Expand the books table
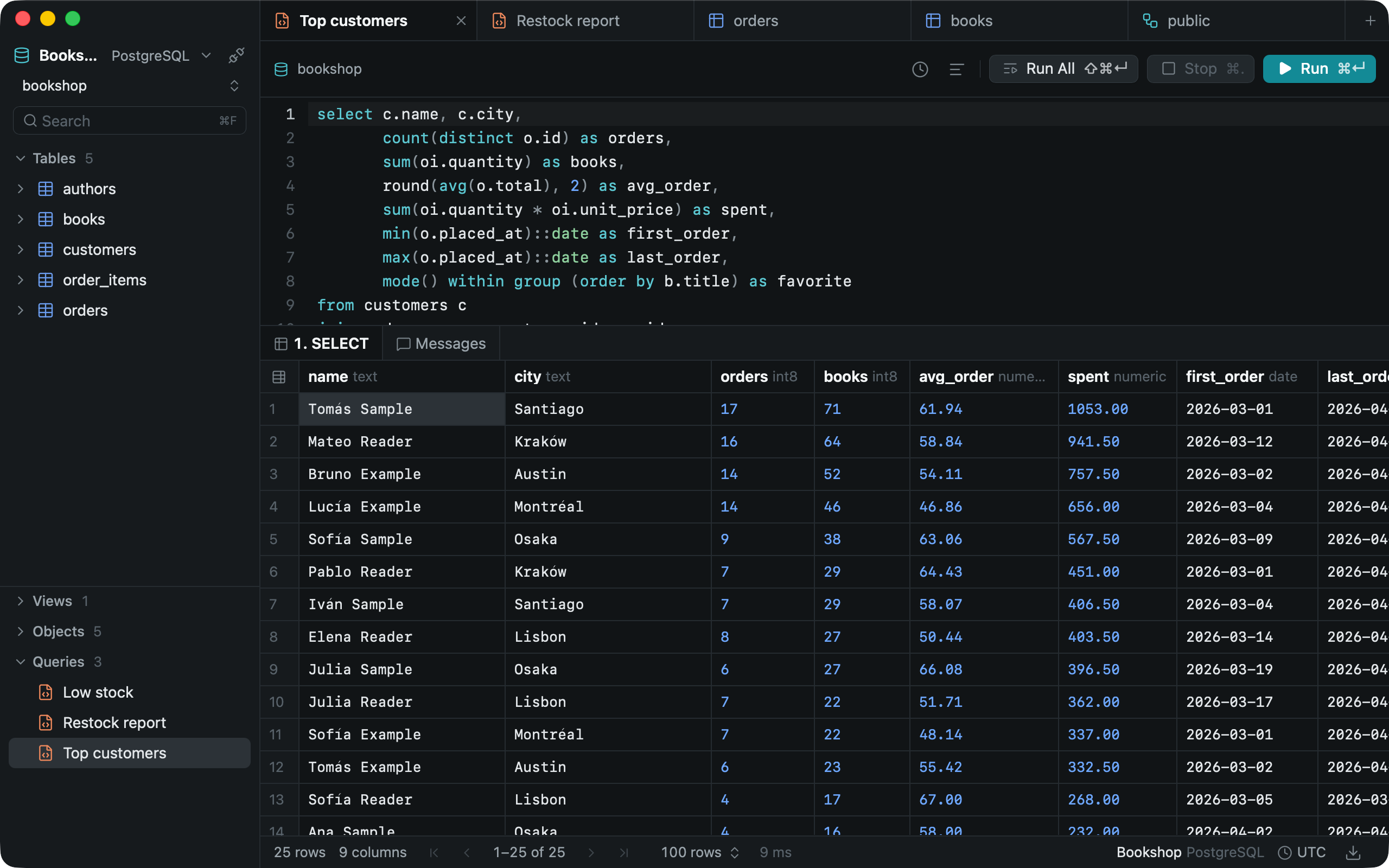 (x=21, y=219)
